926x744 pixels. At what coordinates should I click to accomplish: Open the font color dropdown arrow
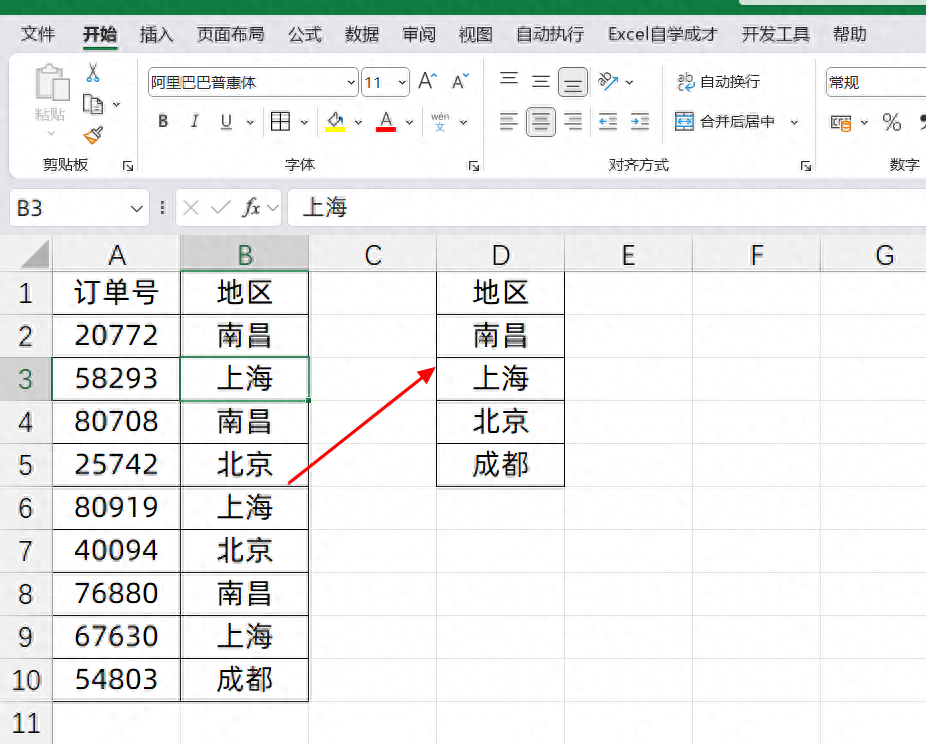pos(409,122)
